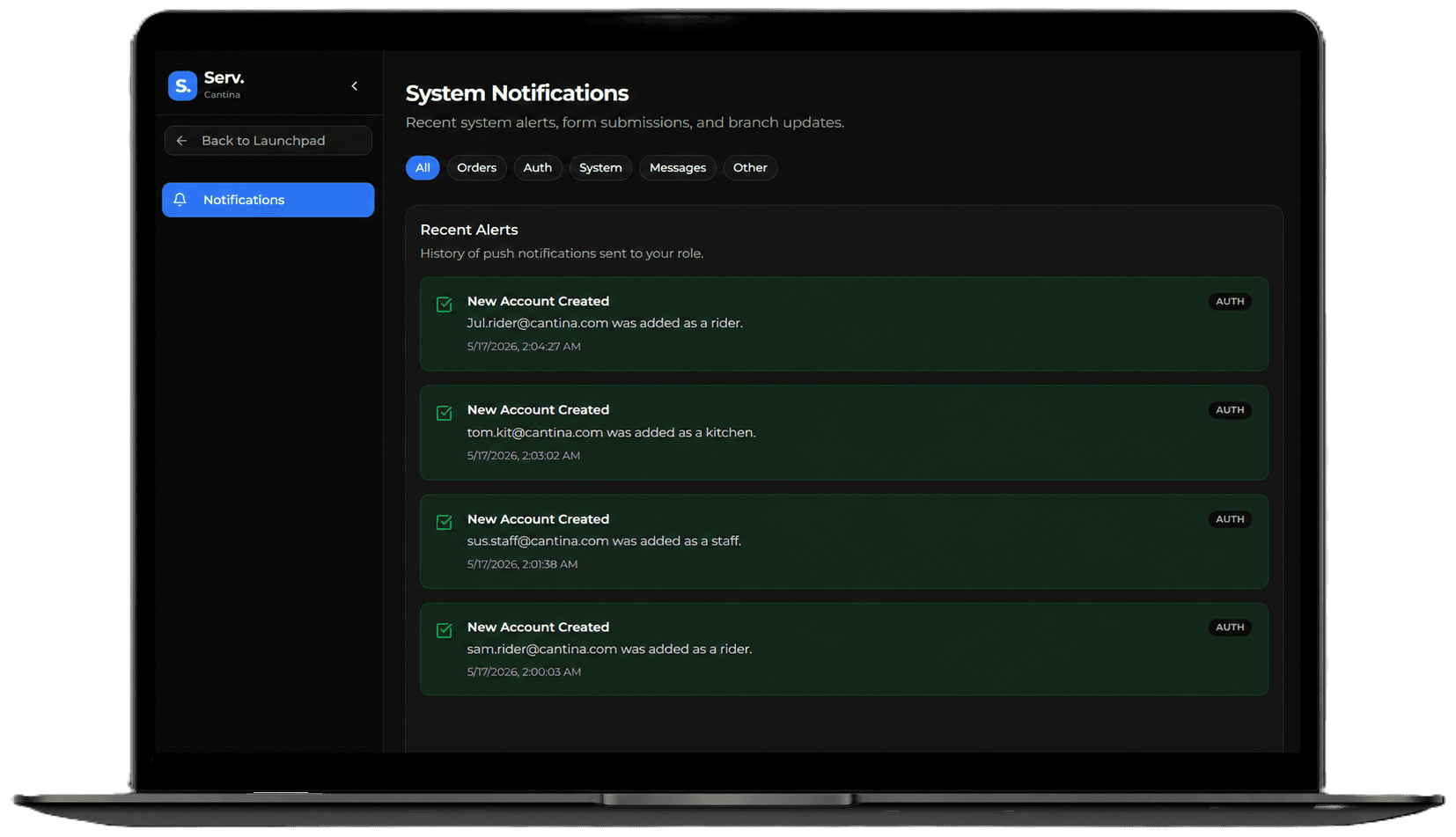Collapse the sidebar with the chevron
Viewport: 1456px width, 837px height.
click(x=355, y=86)
